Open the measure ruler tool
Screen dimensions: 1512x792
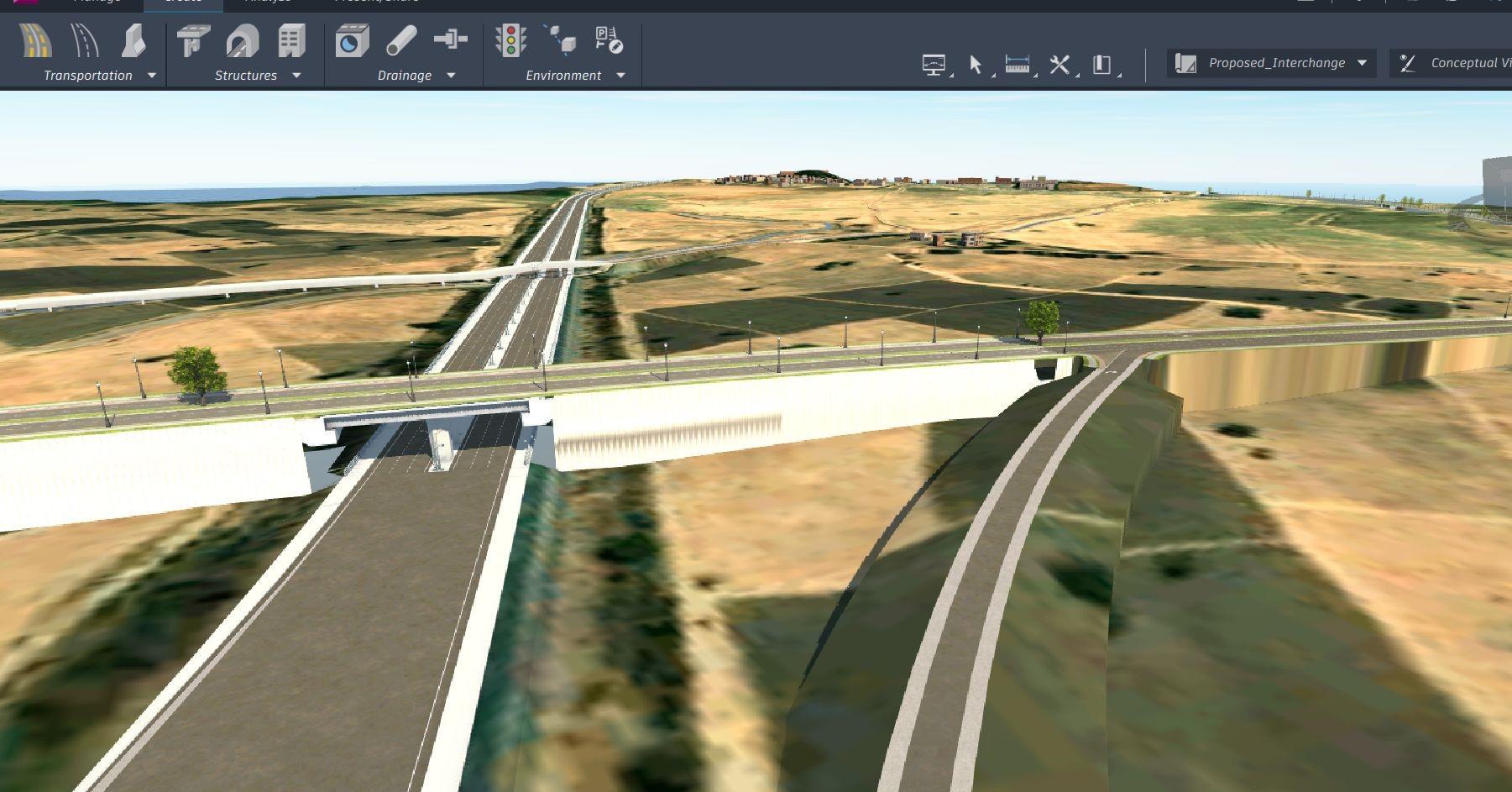1017,65
